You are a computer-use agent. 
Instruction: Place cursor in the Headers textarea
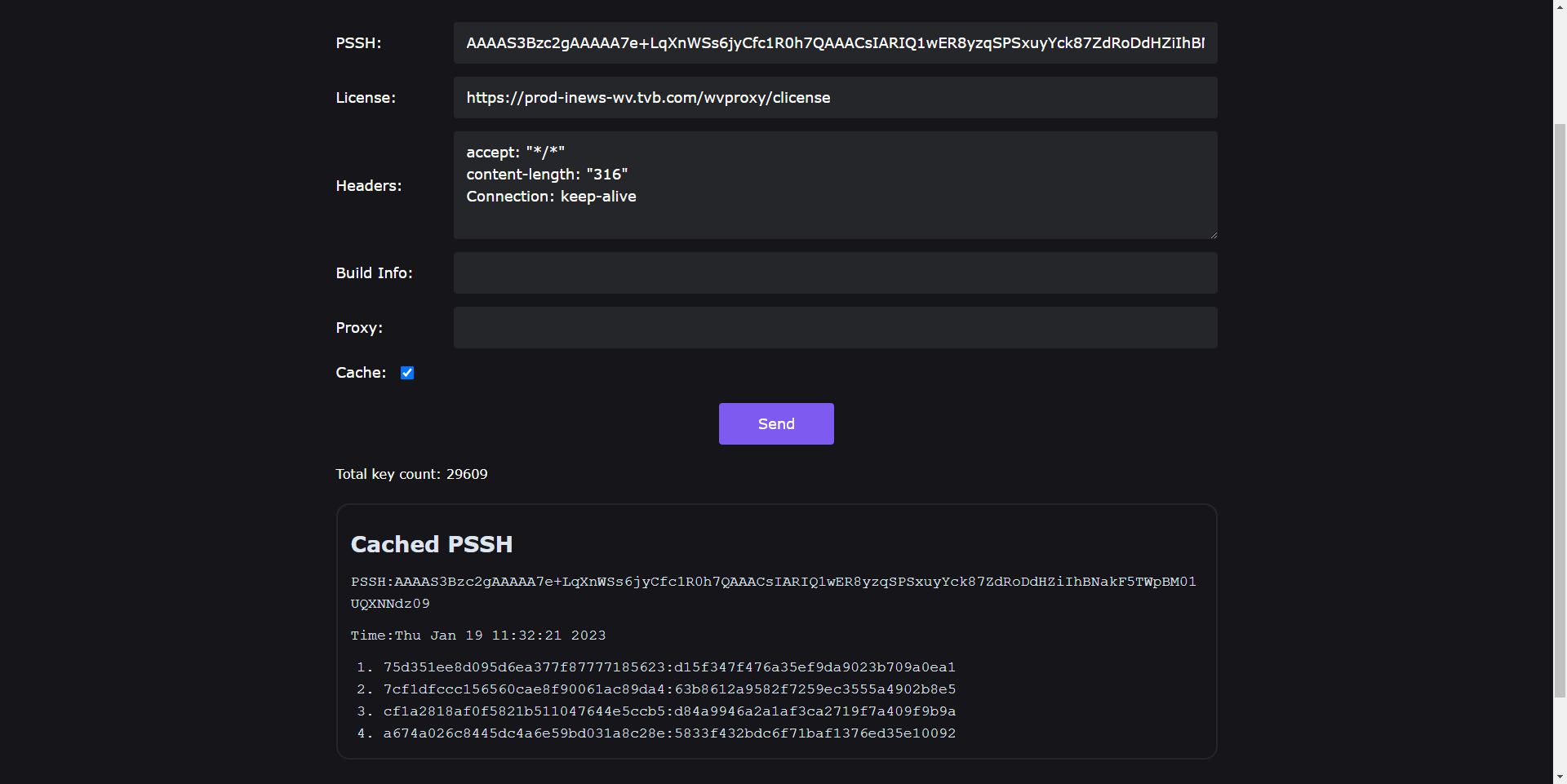pyautogui.click(x=834, y=185)
